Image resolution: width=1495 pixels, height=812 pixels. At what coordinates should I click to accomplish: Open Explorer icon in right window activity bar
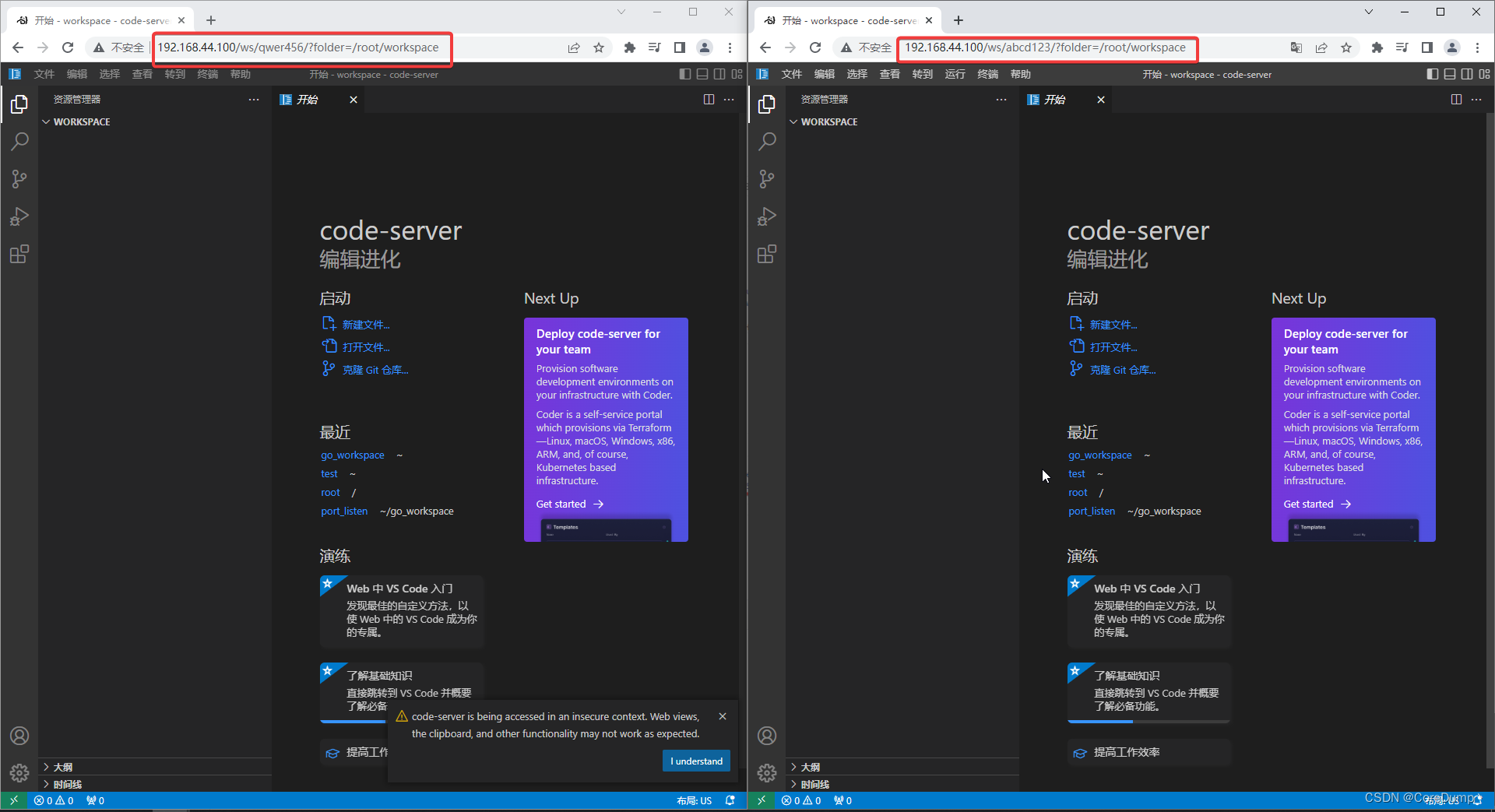[x=767, y=104]
